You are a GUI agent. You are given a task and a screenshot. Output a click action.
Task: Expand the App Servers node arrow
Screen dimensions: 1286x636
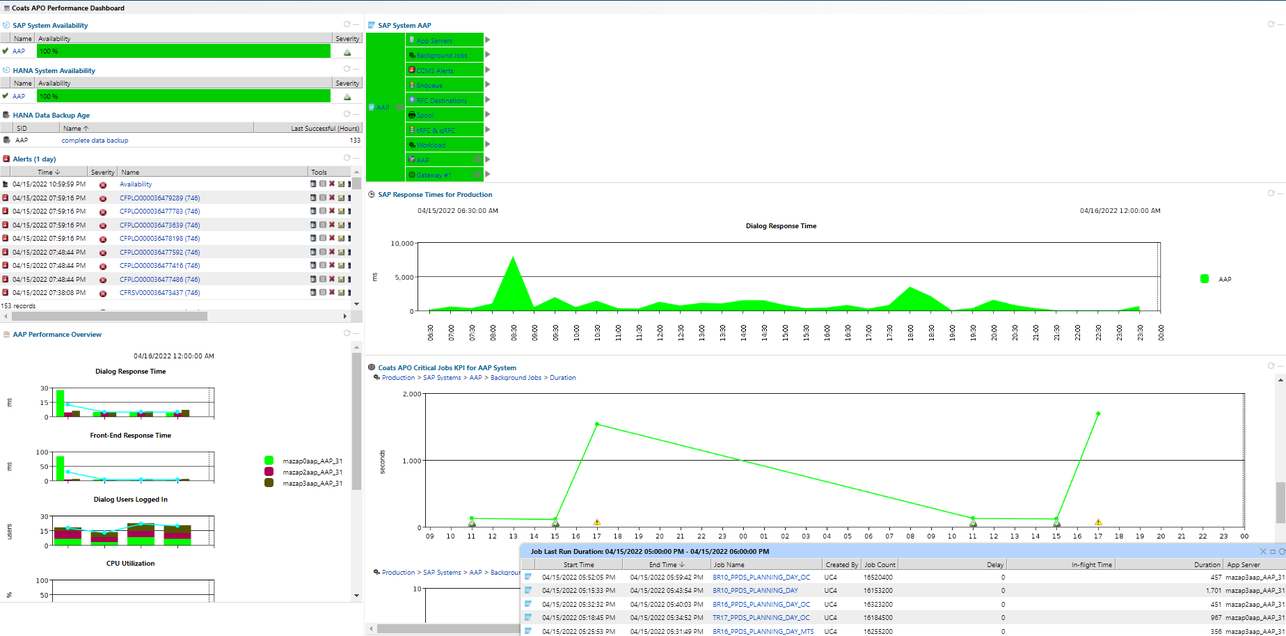pos(488,40)
